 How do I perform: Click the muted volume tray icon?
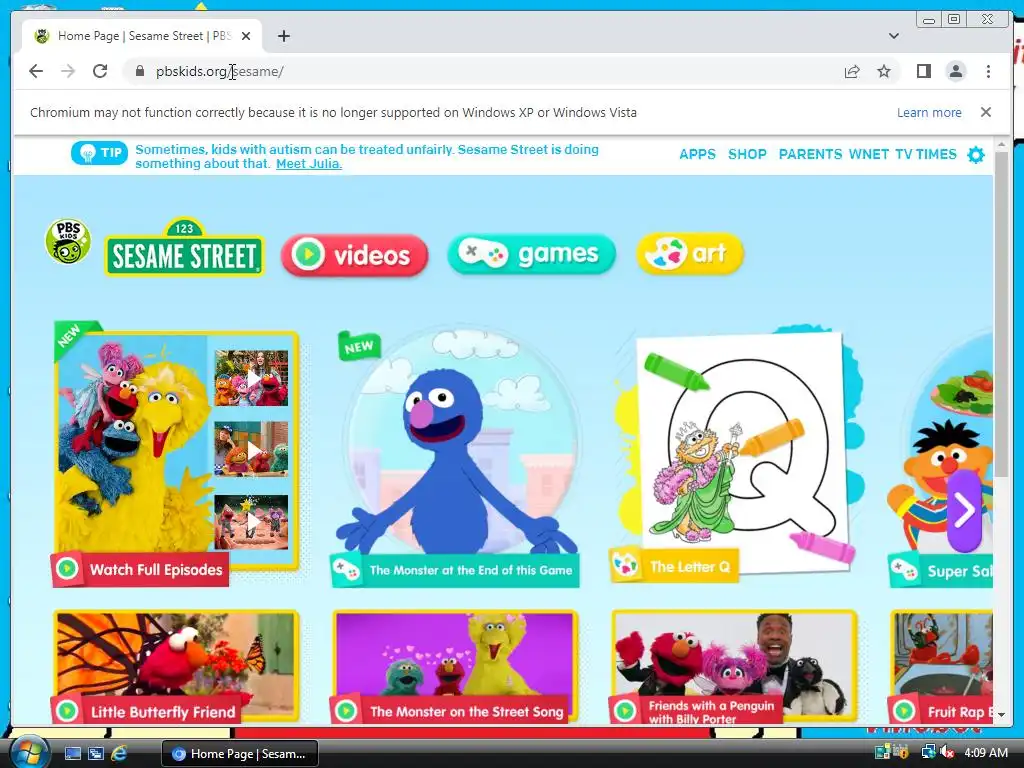946,752
